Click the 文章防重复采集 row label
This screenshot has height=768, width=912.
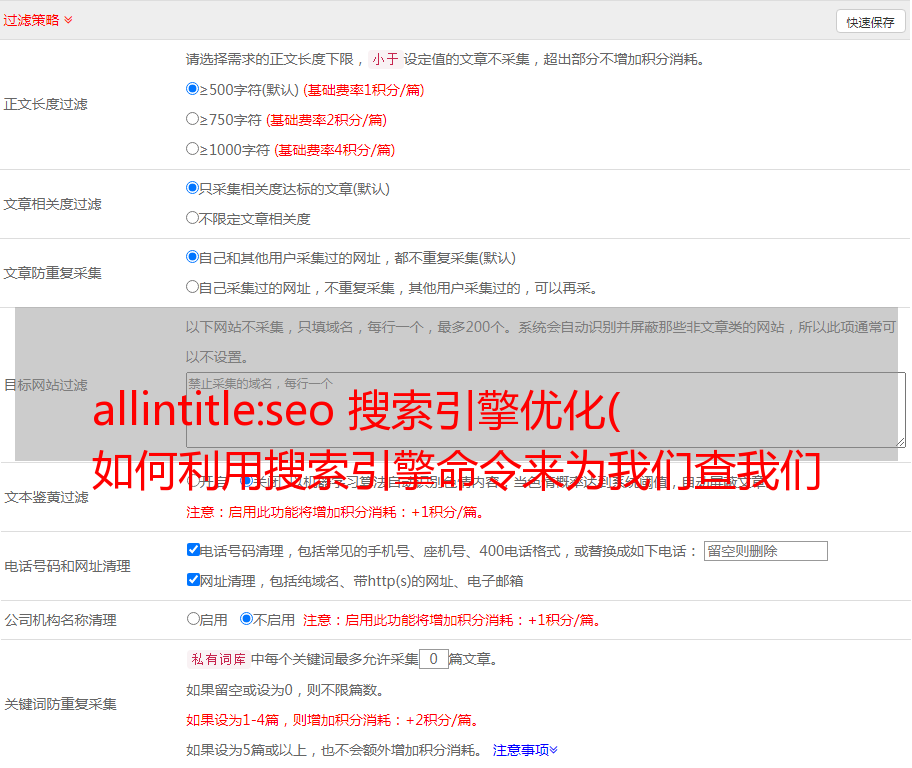(53, 273)
